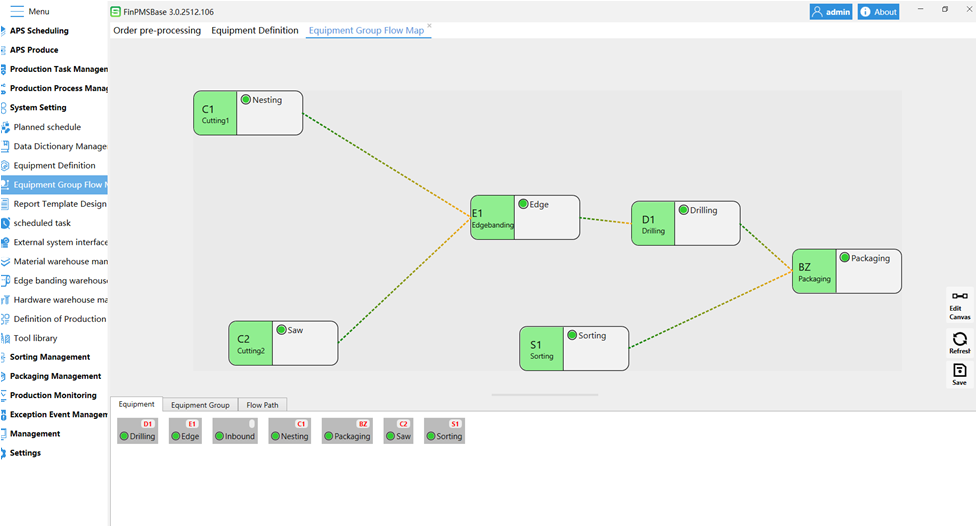The width and height of the screenshot is (977, 527).
Task: Expand APS Scheduling menu group
Action: (x=39, y=31)
